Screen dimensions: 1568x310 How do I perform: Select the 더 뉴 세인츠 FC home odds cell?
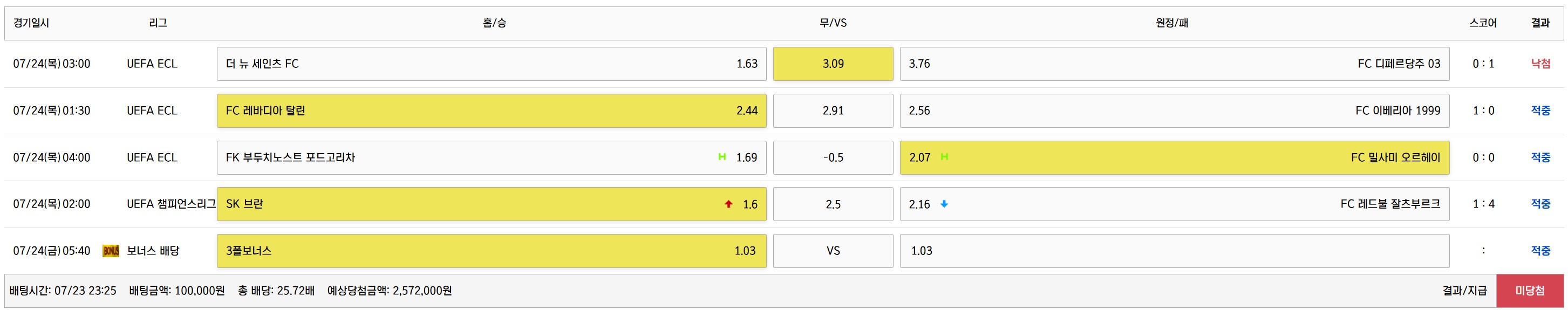[x=491, y=64]
